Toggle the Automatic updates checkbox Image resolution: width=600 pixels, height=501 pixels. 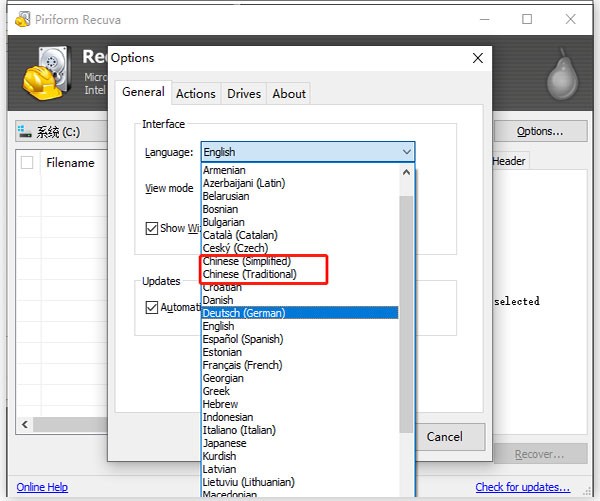point(152,307)
